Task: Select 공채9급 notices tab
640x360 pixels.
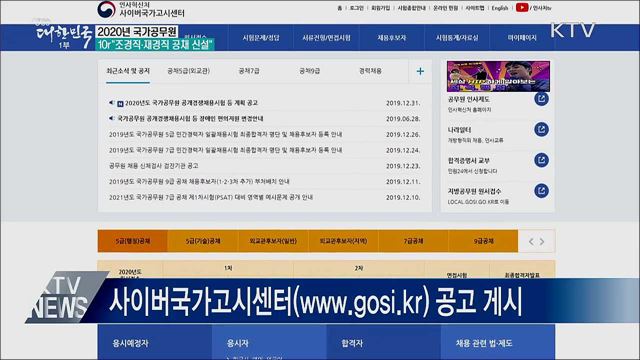Action: (x=309, y=71)
